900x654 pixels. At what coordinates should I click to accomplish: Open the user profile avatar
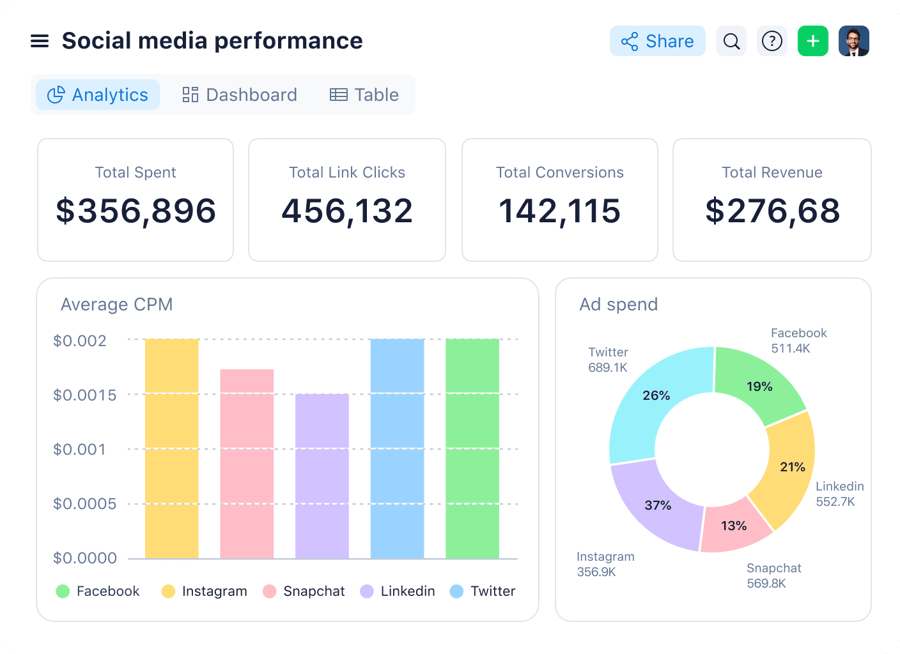tap(854, 41)
